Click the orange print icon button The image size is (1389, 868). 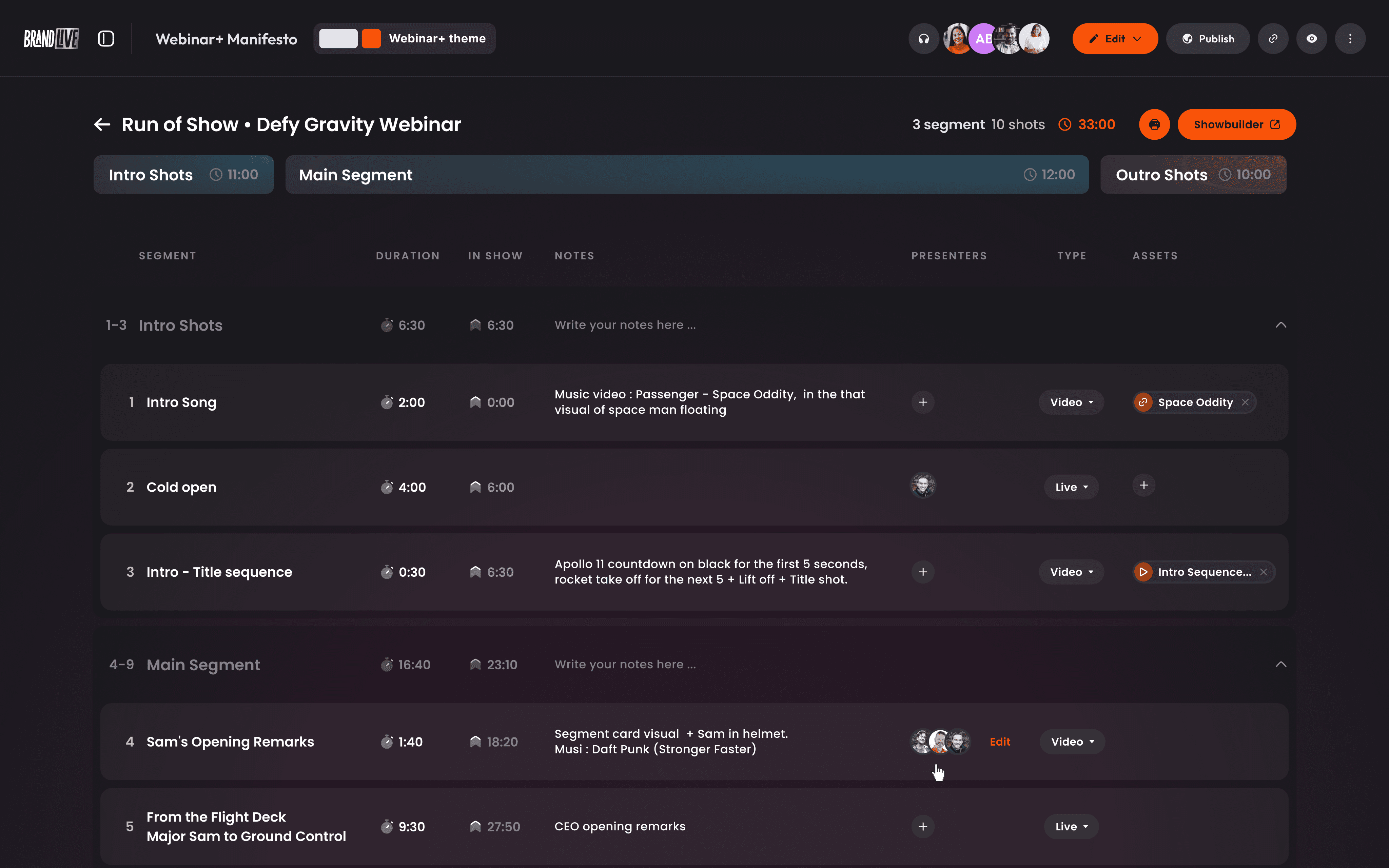1154,124
